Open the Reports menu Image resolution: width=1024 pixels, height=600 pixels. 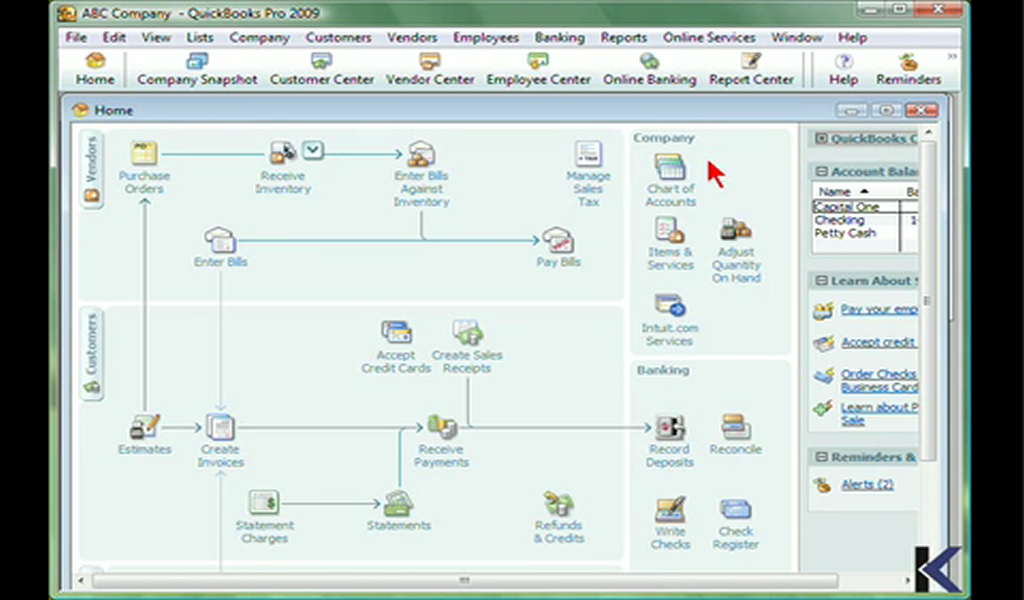624,38
